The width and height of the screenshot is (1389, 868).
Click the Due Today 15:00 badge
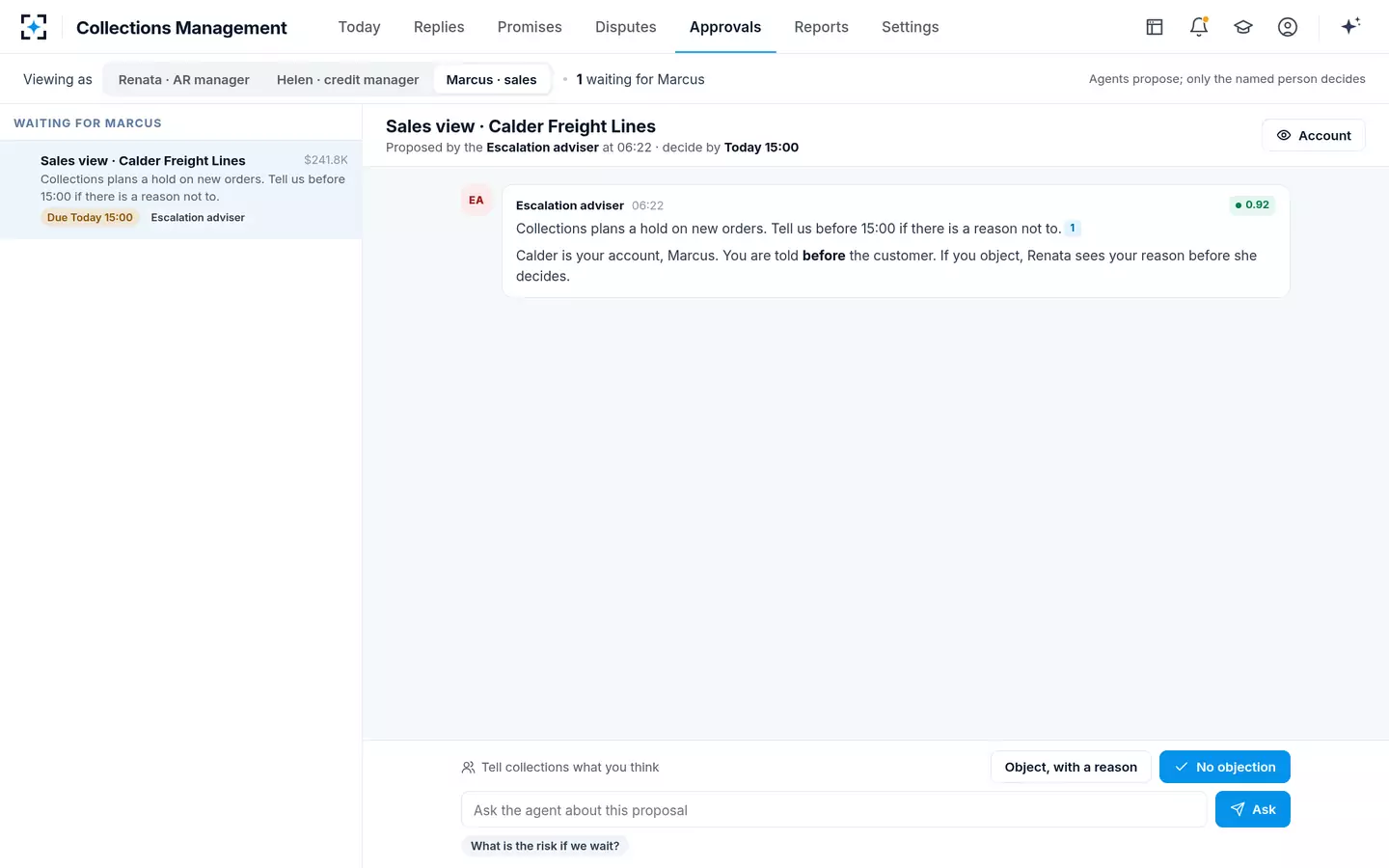pyautogui.click(x=90, y=218)
